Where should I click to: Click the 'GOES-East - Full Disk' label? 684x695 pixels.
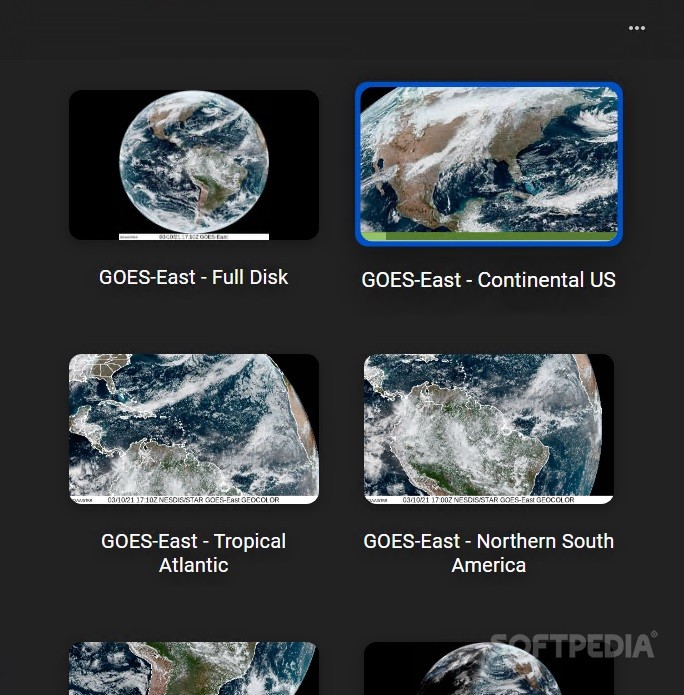[x=194, y=277]
